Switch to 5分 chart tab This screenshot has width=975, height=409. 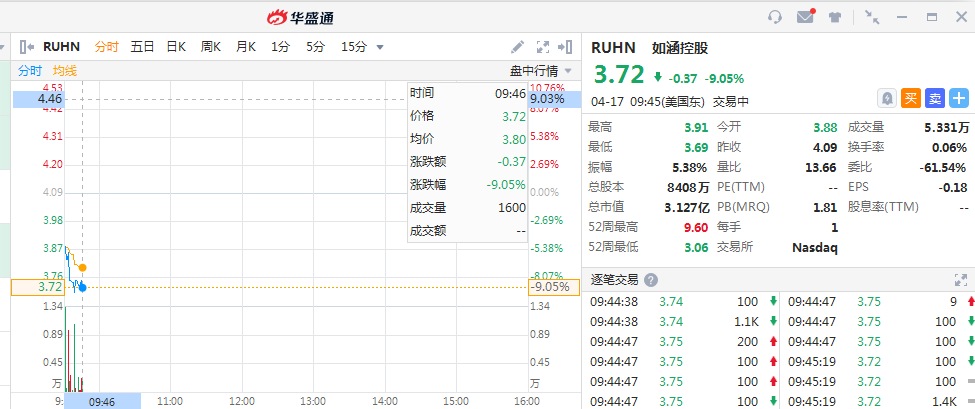coord(315,47)
